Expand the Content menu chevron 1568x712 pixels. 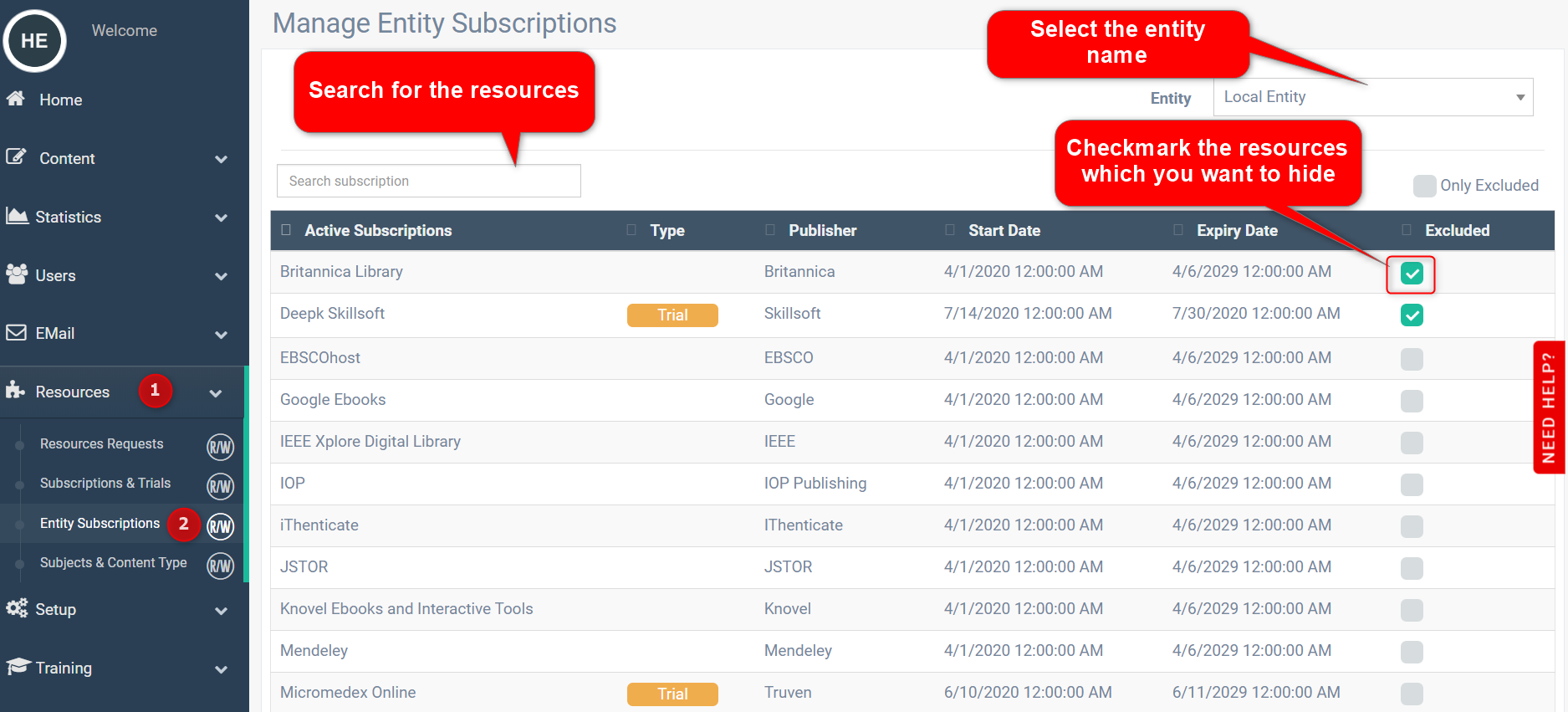[x=221, y=159]
